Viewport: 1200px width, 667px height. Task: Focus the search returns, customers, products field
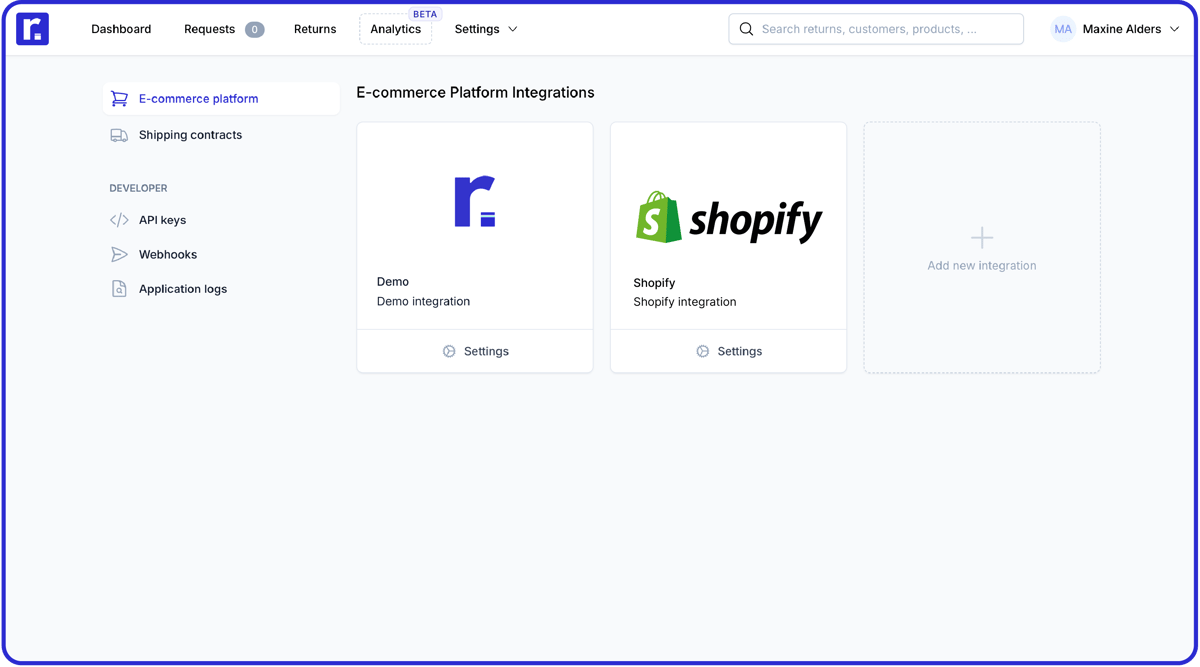[x=876, y=29]
